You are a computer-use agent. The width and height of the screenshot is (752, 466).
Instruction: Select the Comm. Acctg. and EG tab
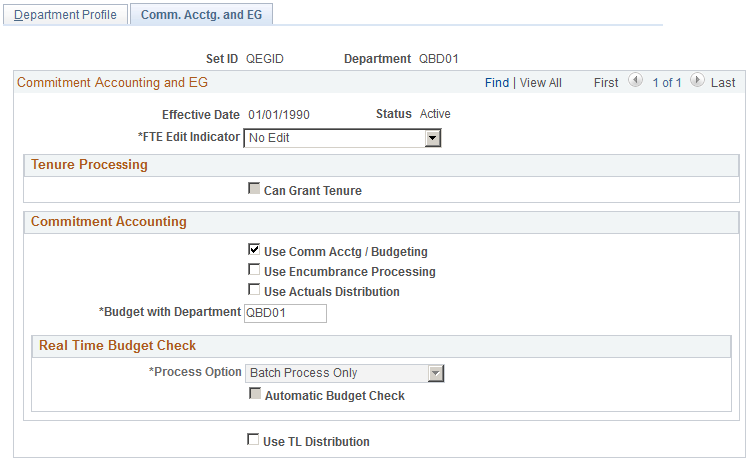coord(201,14)
